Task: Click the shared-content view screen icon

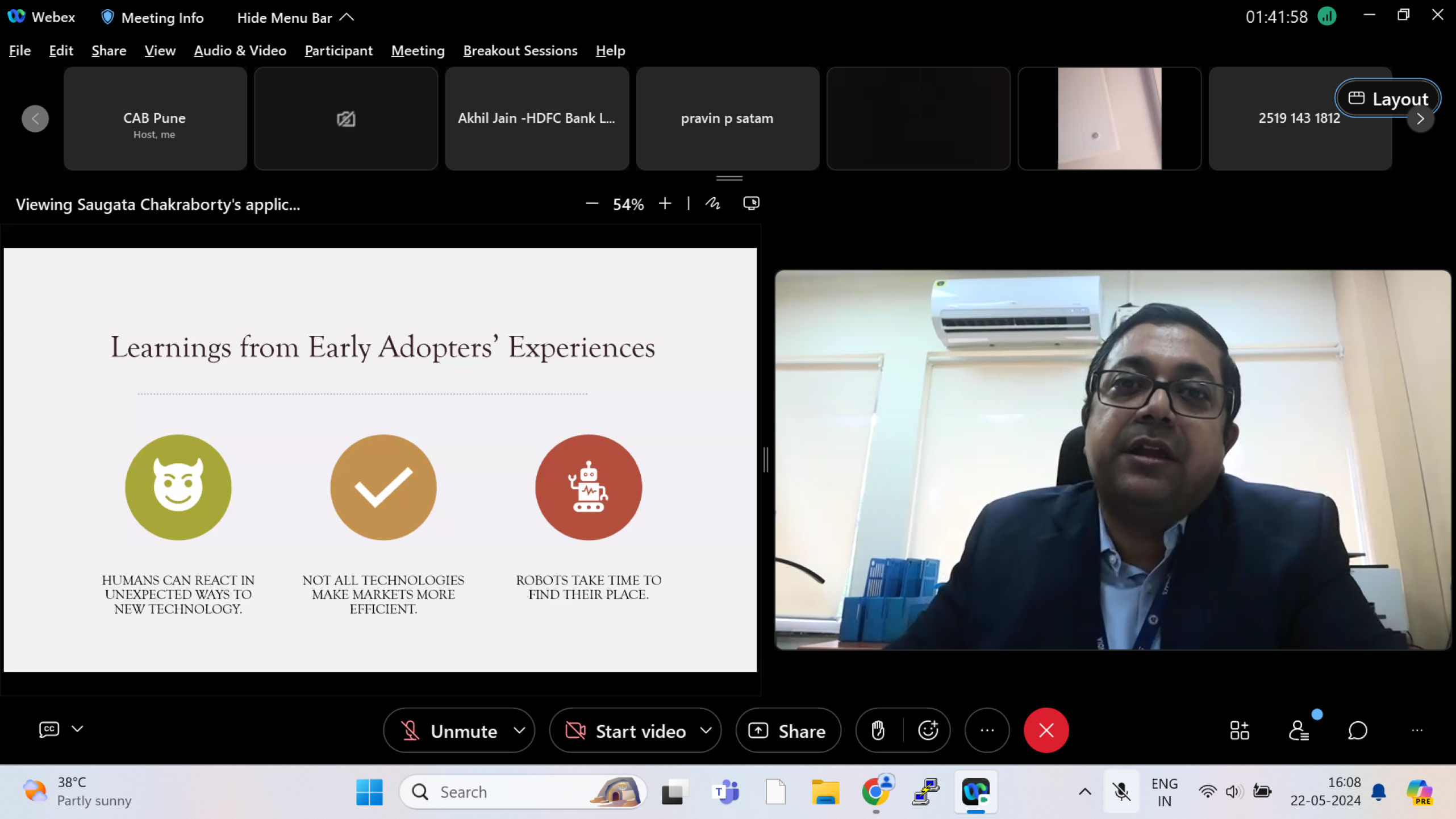Action: point(751,203)
